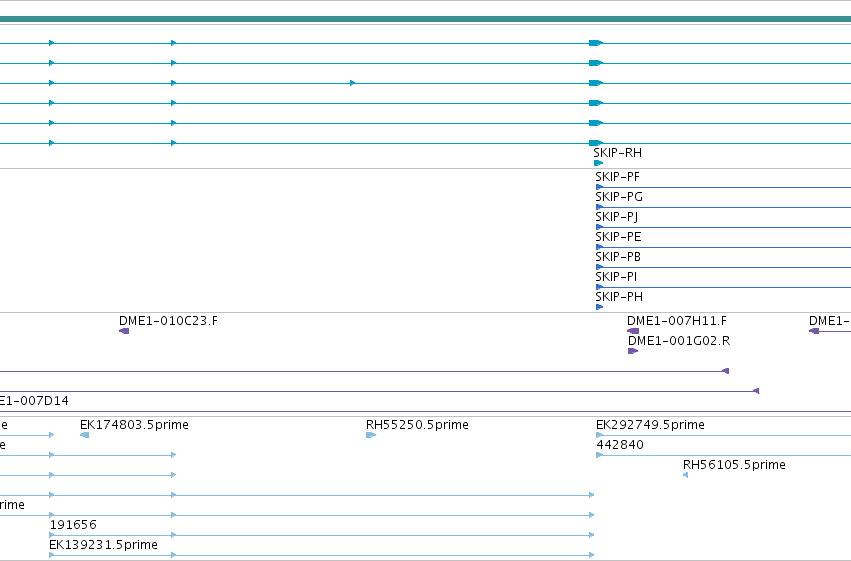
Task: Select the SKIP-PI protein feature
Action: (616, 277)
